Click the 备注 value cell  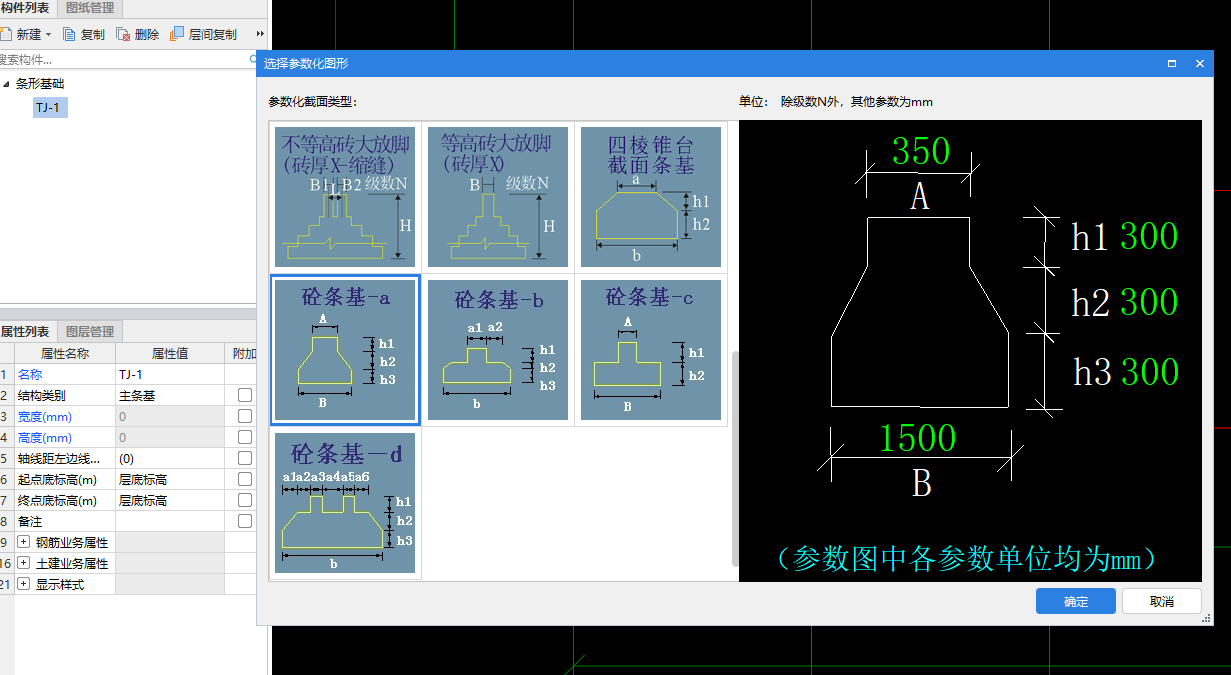pyautogui.click(x=169, y=521)
